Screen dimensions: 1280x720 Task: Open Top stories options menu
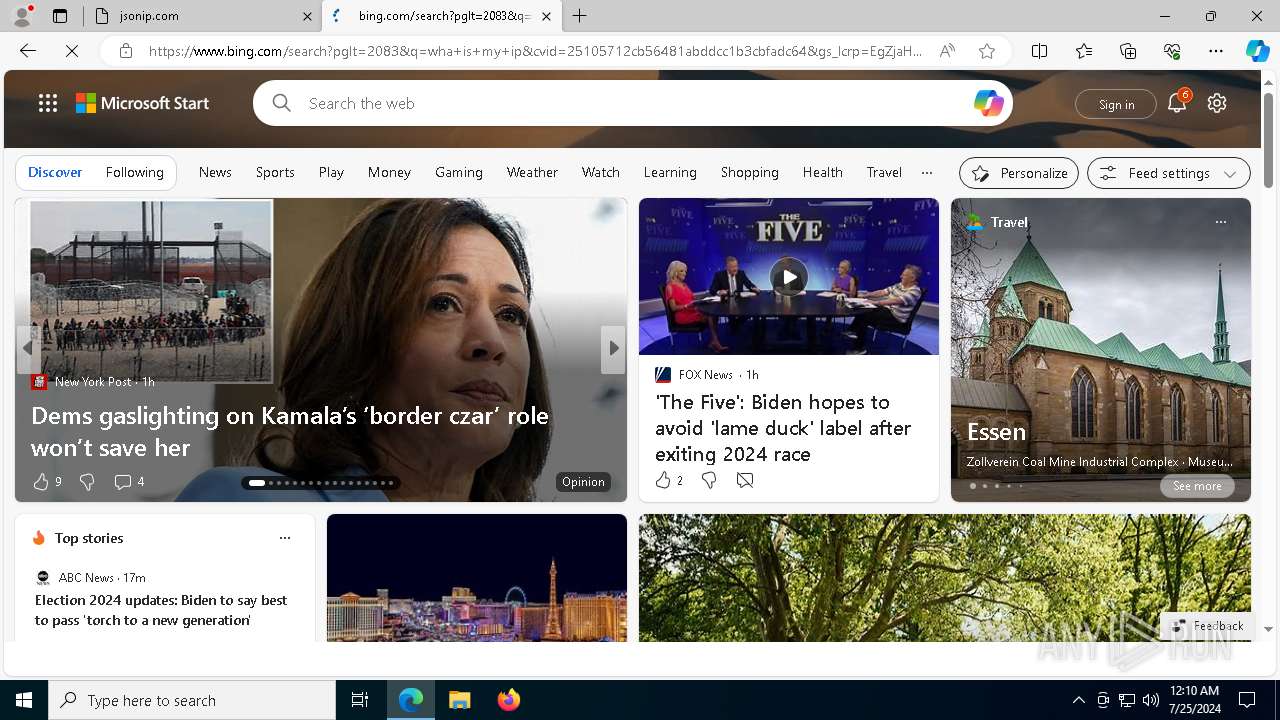point(285,538)
